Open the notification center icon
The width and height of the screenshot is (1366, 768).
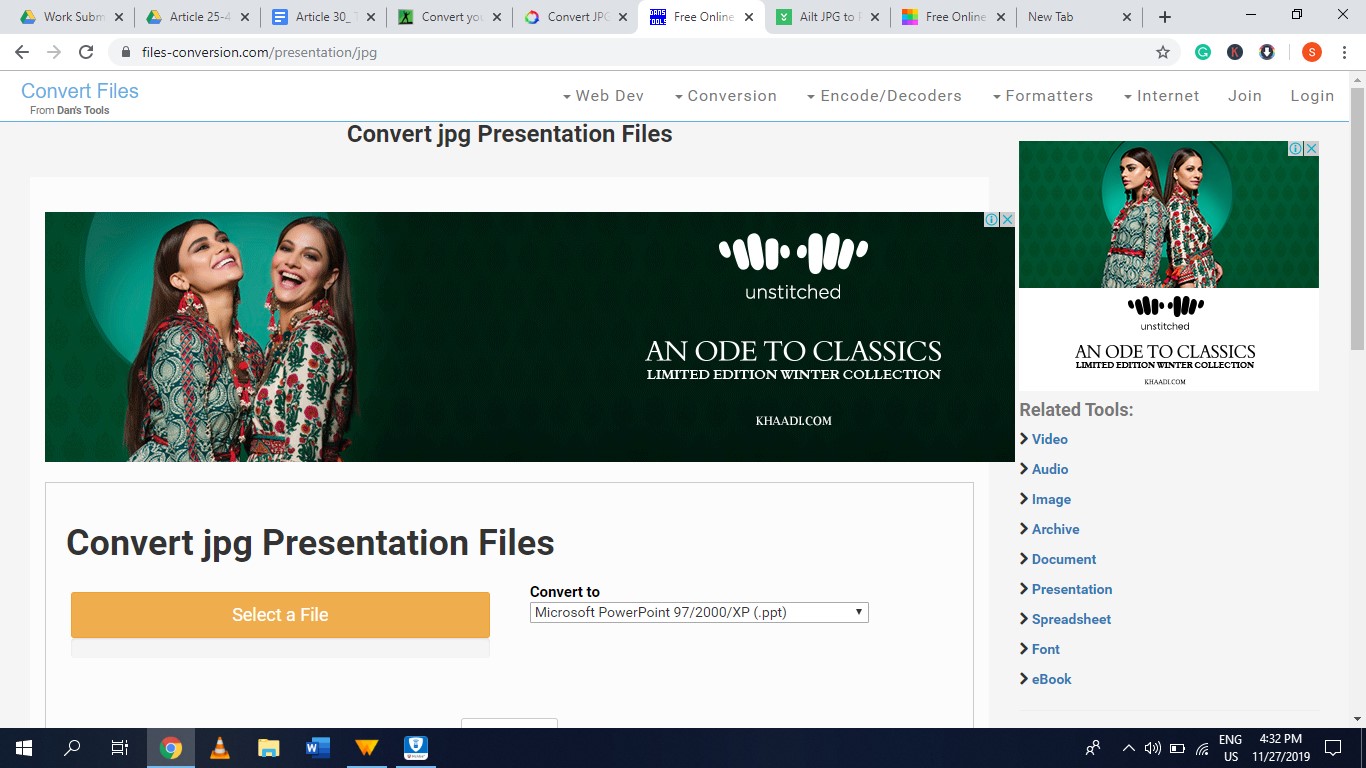point(1332,748)
